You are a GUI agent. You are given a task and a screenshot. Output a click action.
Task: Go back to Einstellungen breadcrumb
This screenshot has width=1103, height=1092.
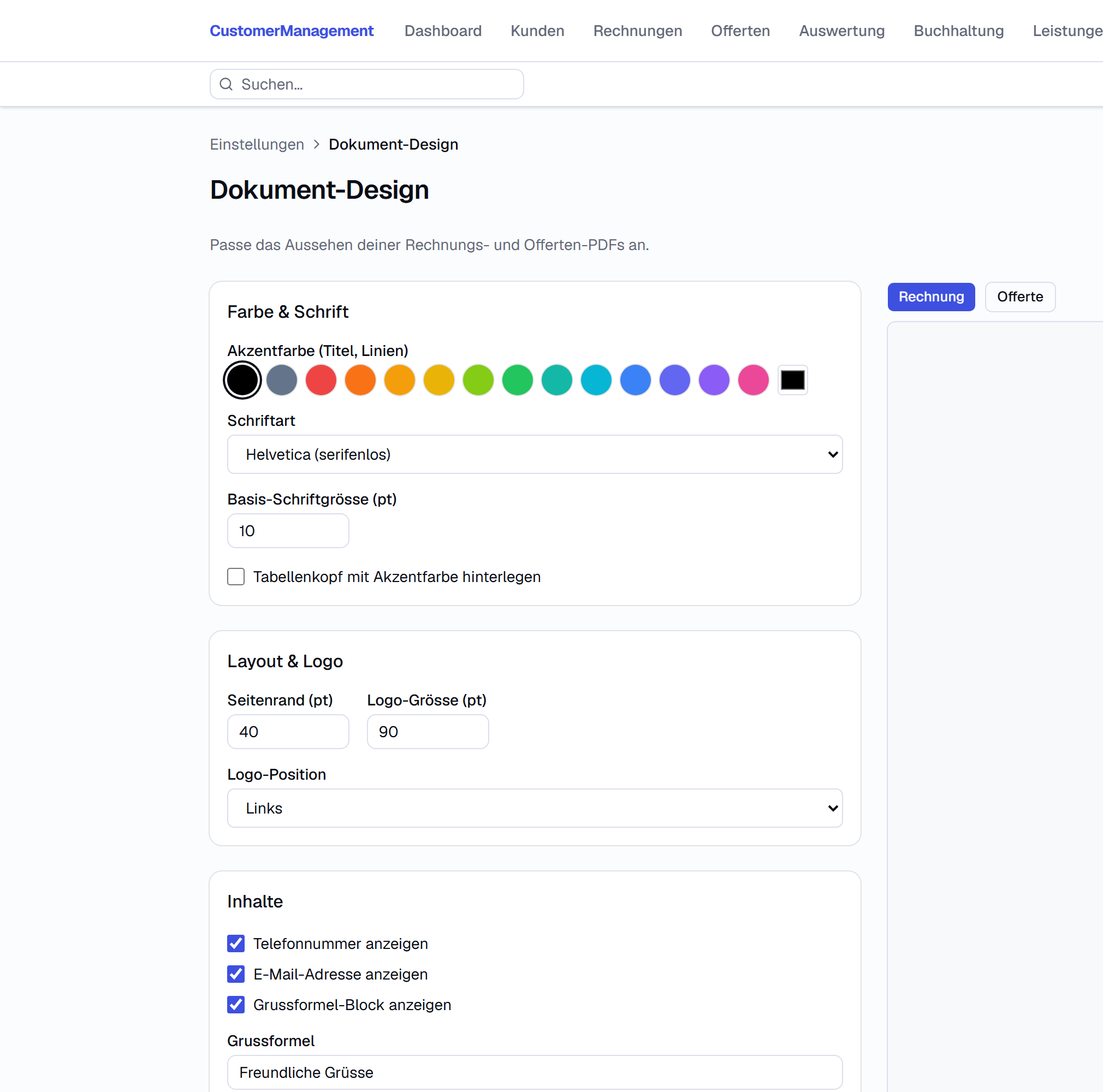[257, 145]
